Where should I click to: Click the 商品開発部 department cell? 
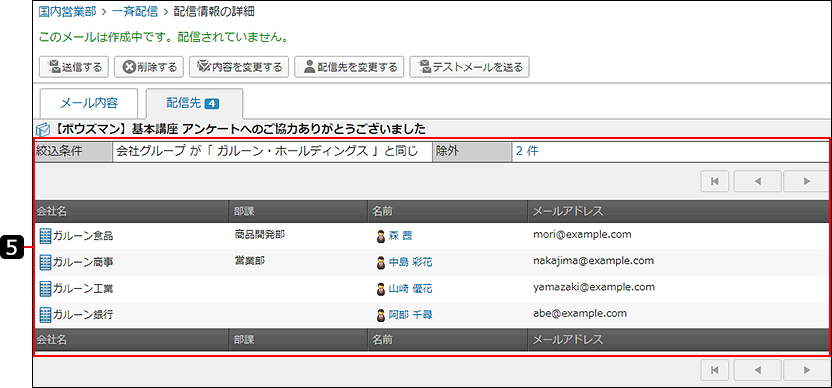tap(260, 235)
